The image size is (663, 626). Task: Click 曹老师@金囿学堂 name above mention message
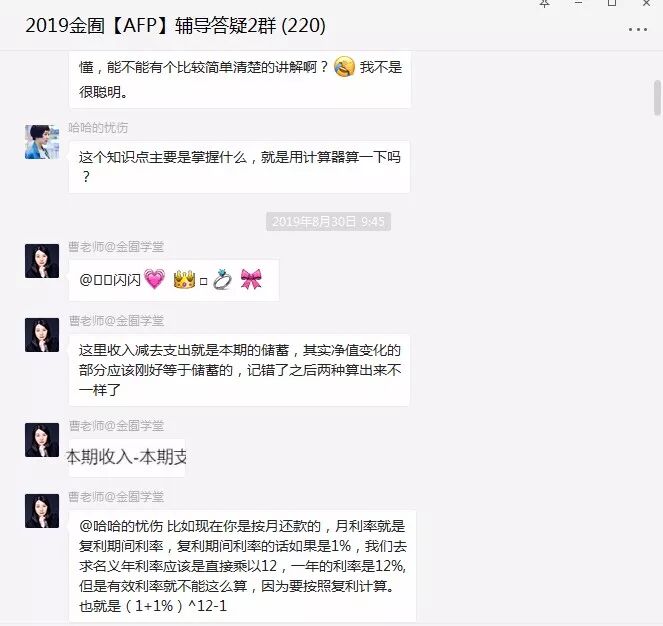tap(116, 247)
